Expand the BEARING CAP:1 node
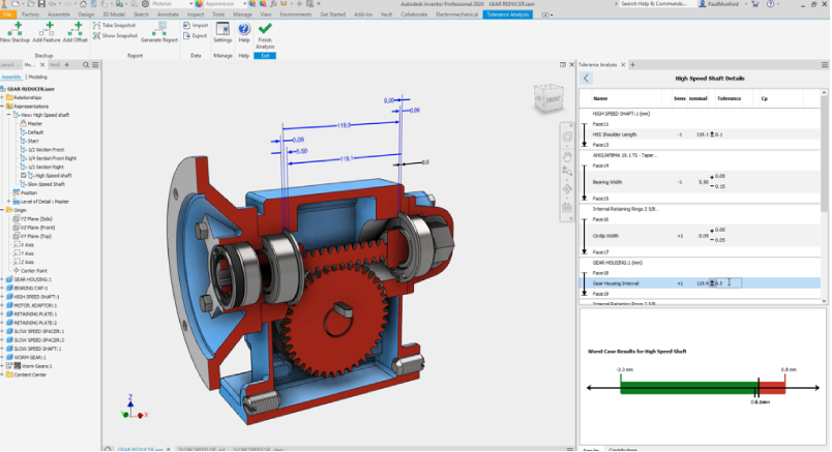 tap(2, 288)
